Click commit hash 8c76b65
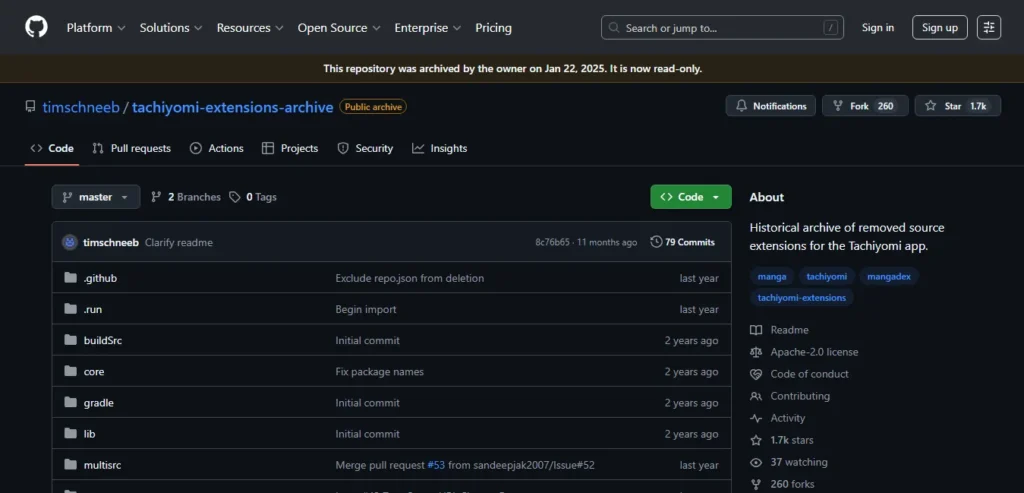 [552, 242]
